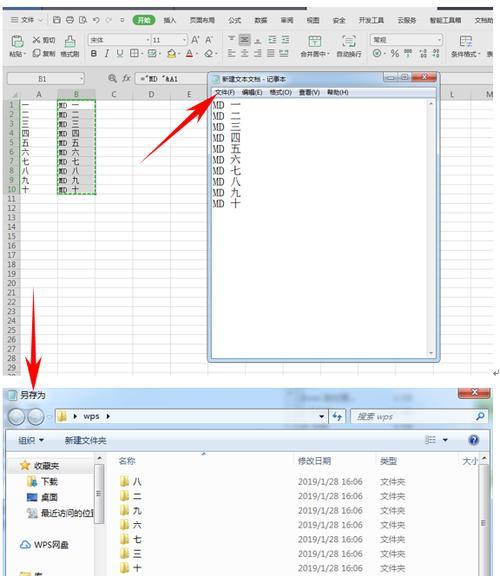
Task: Open the font size dropdown showing 11
Action: [x=184, y=40]
